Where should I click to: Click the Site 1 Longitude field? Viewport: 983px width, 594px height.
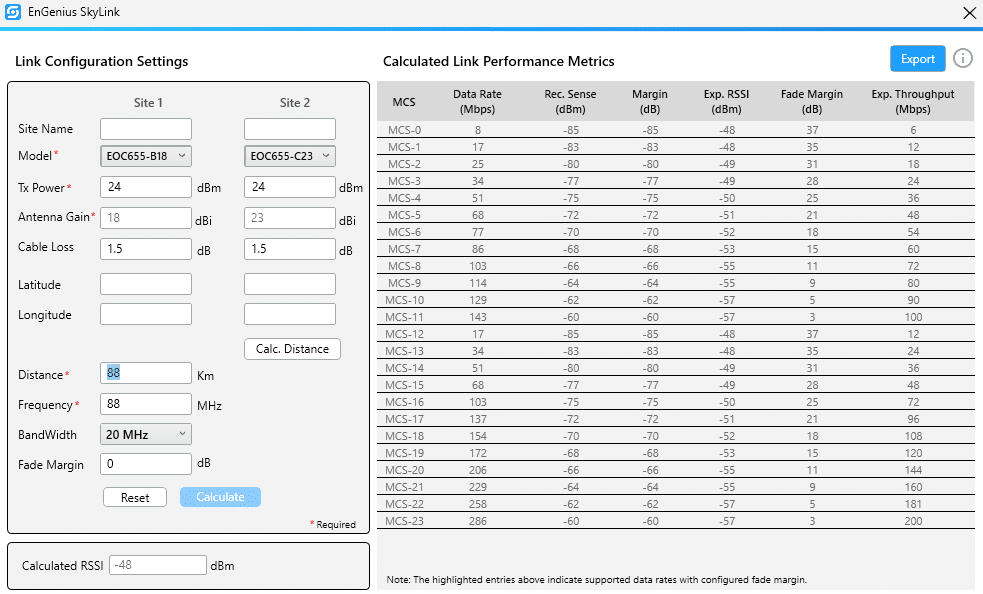pos(145,314)
